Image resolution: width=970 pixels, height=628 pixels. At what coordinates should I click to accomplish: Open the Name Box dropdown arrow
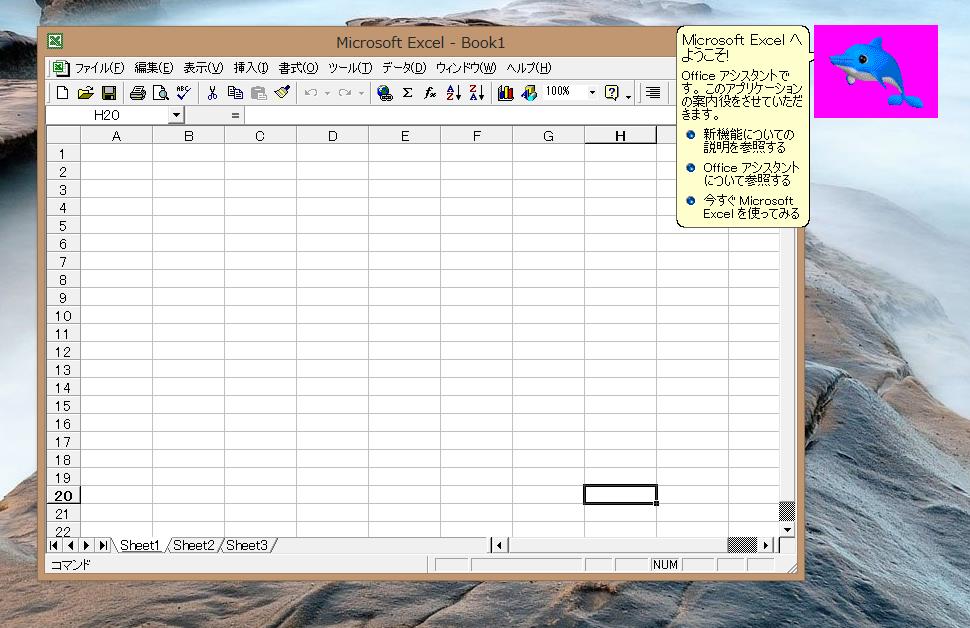[x=176, y=115]
